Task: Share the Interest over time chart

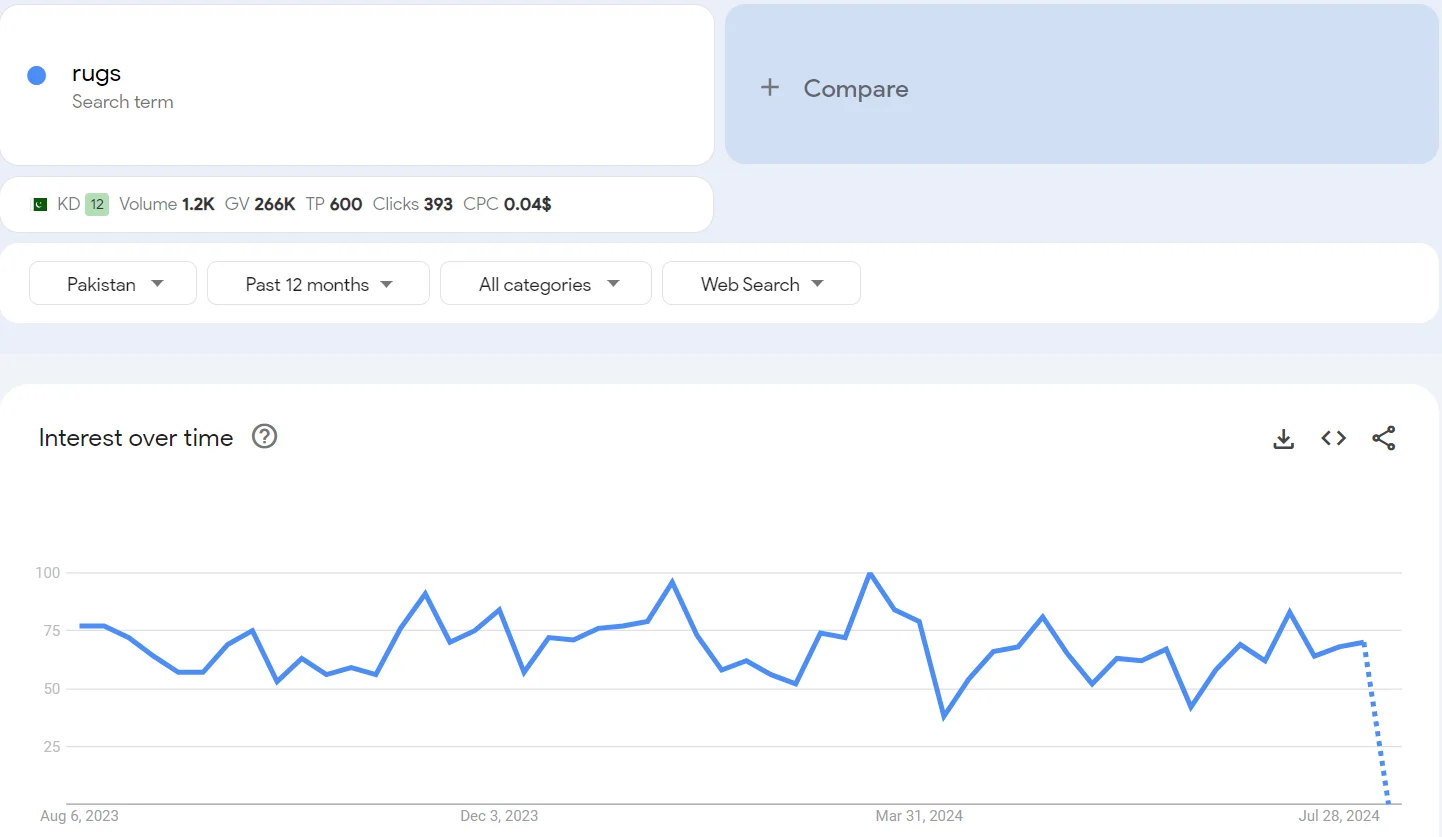Action: click(x=1383, y=438)
